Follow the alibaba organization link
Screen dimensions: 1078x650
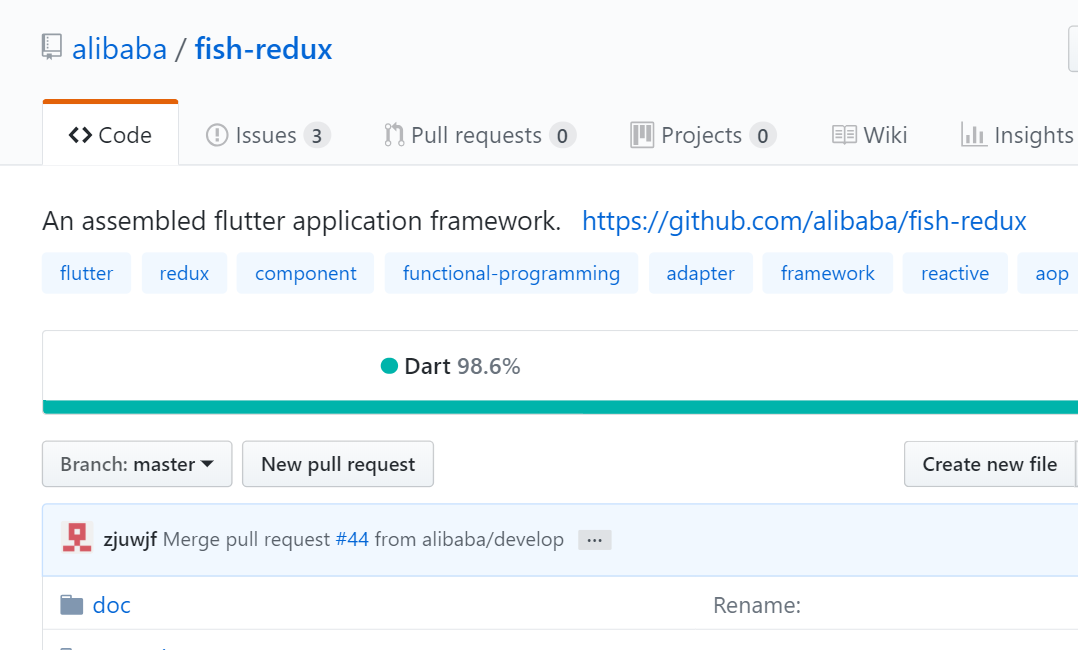pos(119,48)
